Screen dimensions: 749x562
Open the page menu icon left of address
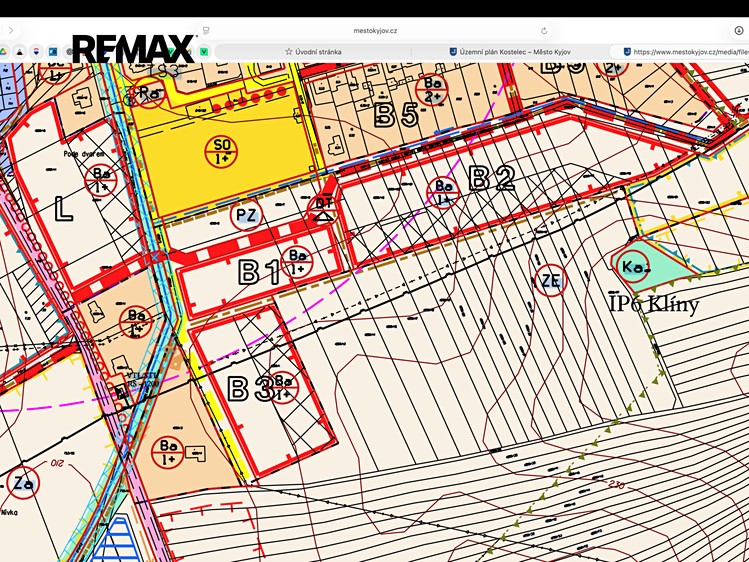click(206, 31)
